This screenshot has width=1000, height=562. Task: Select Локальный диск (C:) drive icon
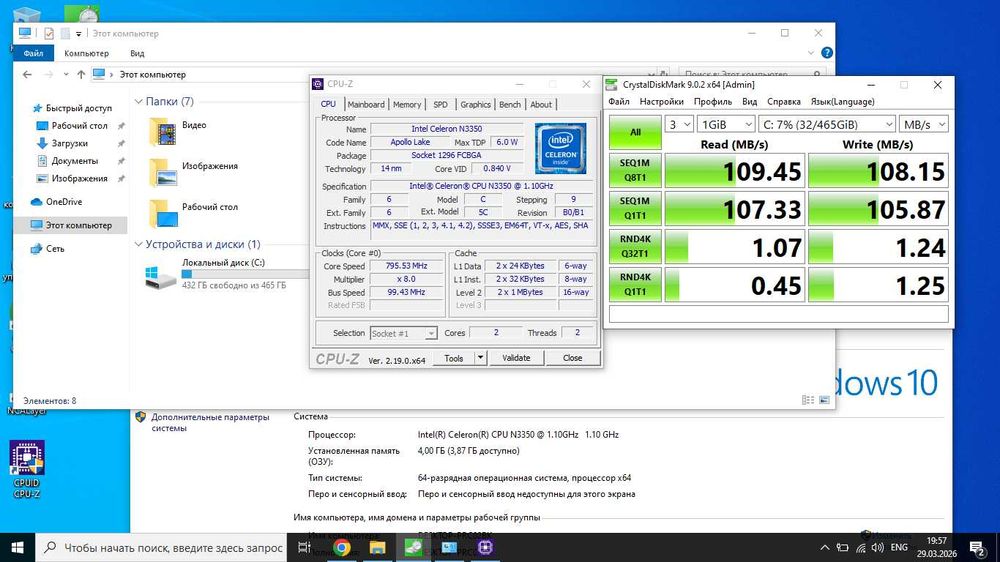(160, 276)
